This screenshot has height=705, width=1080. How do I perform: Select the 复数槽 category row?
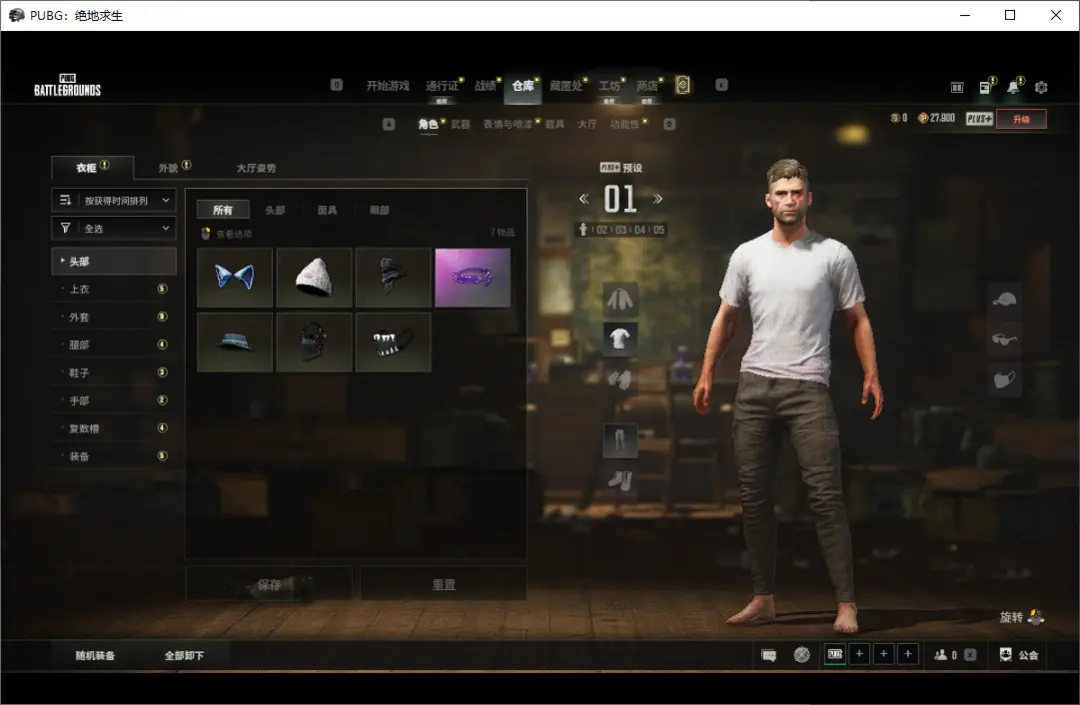(x=114, y=428)
